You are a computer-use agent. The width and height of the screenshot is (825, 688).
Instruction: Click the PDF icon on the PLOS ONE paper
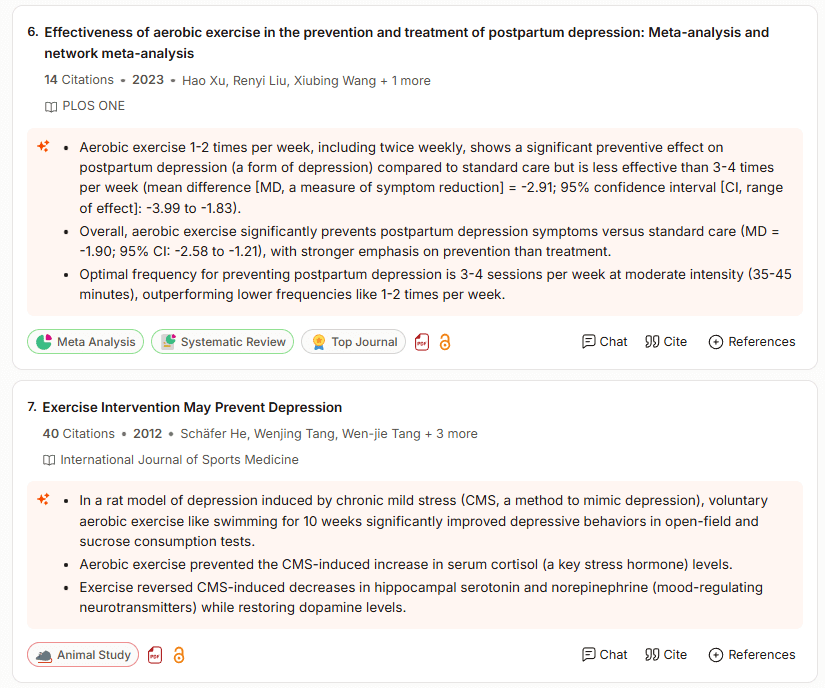coord(422,342)
